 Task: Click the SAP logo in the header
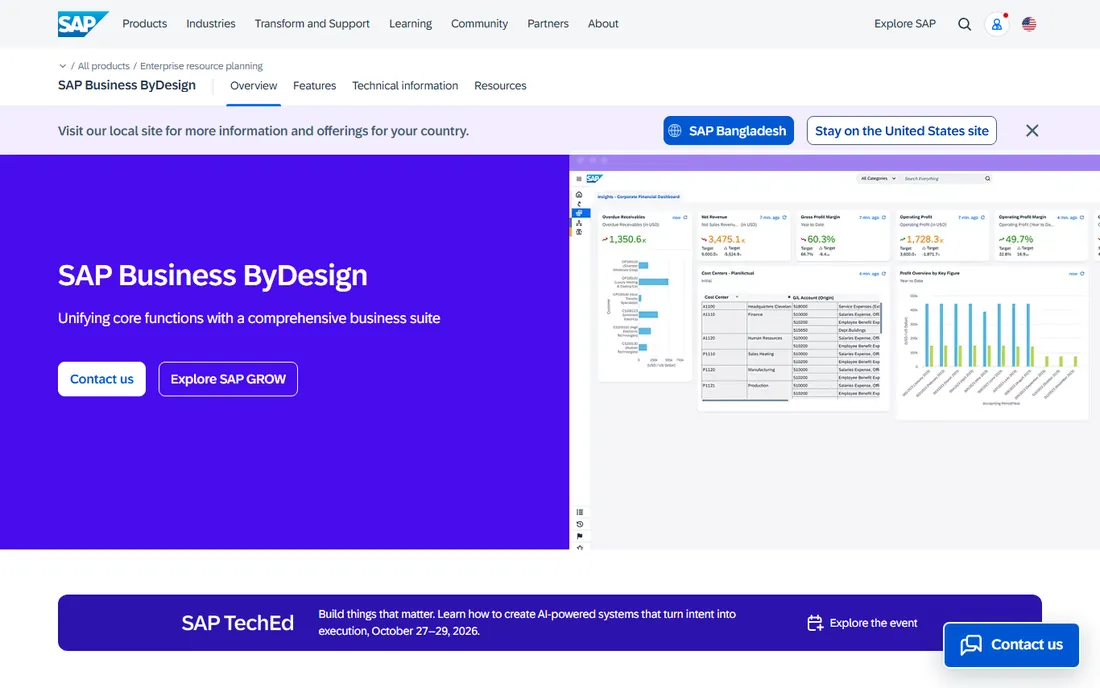(x=83, y=24)
